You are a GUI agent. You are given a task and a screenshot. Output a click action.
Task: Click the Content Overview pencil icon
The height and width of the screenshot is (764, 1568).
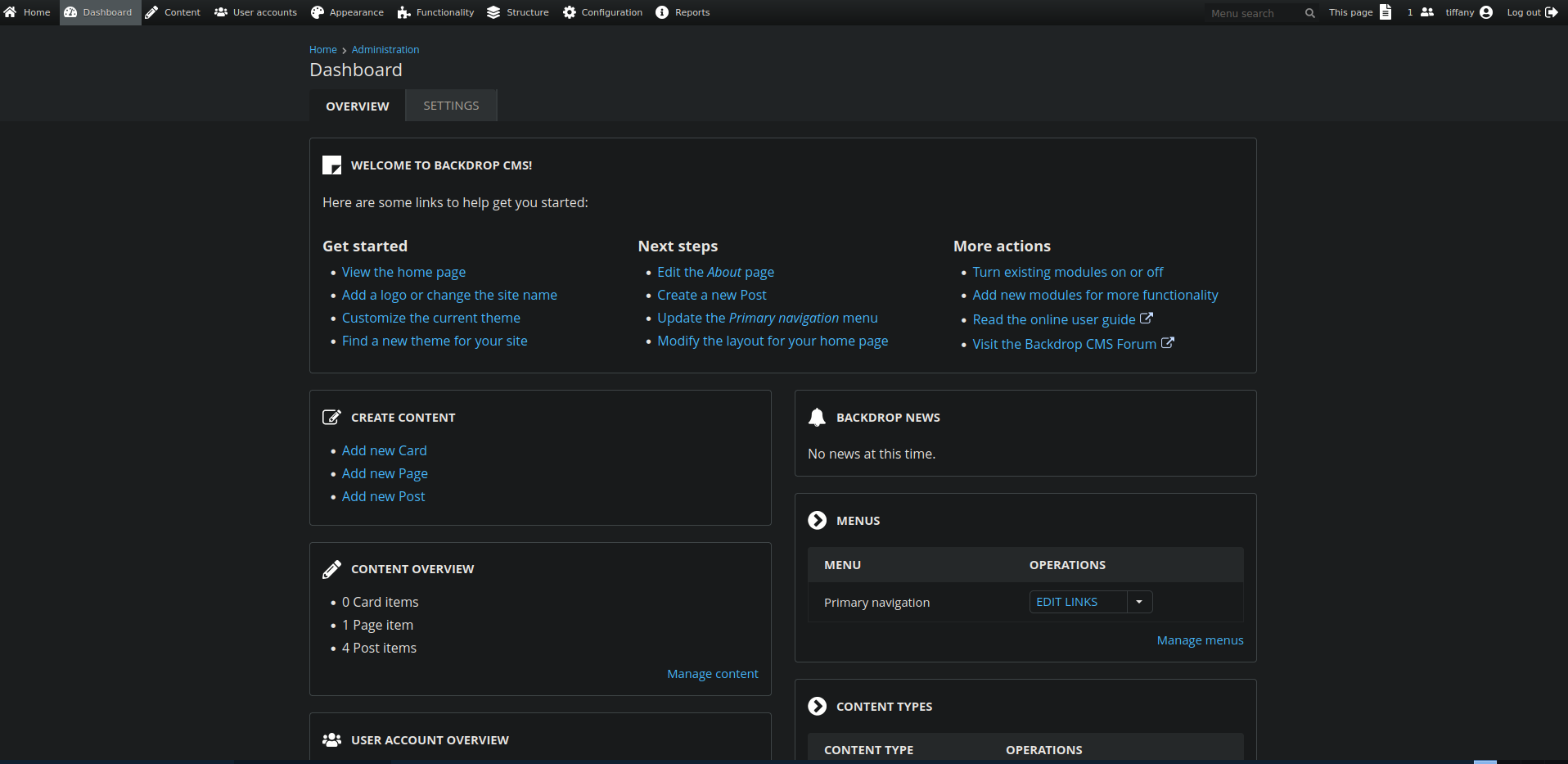331,569
